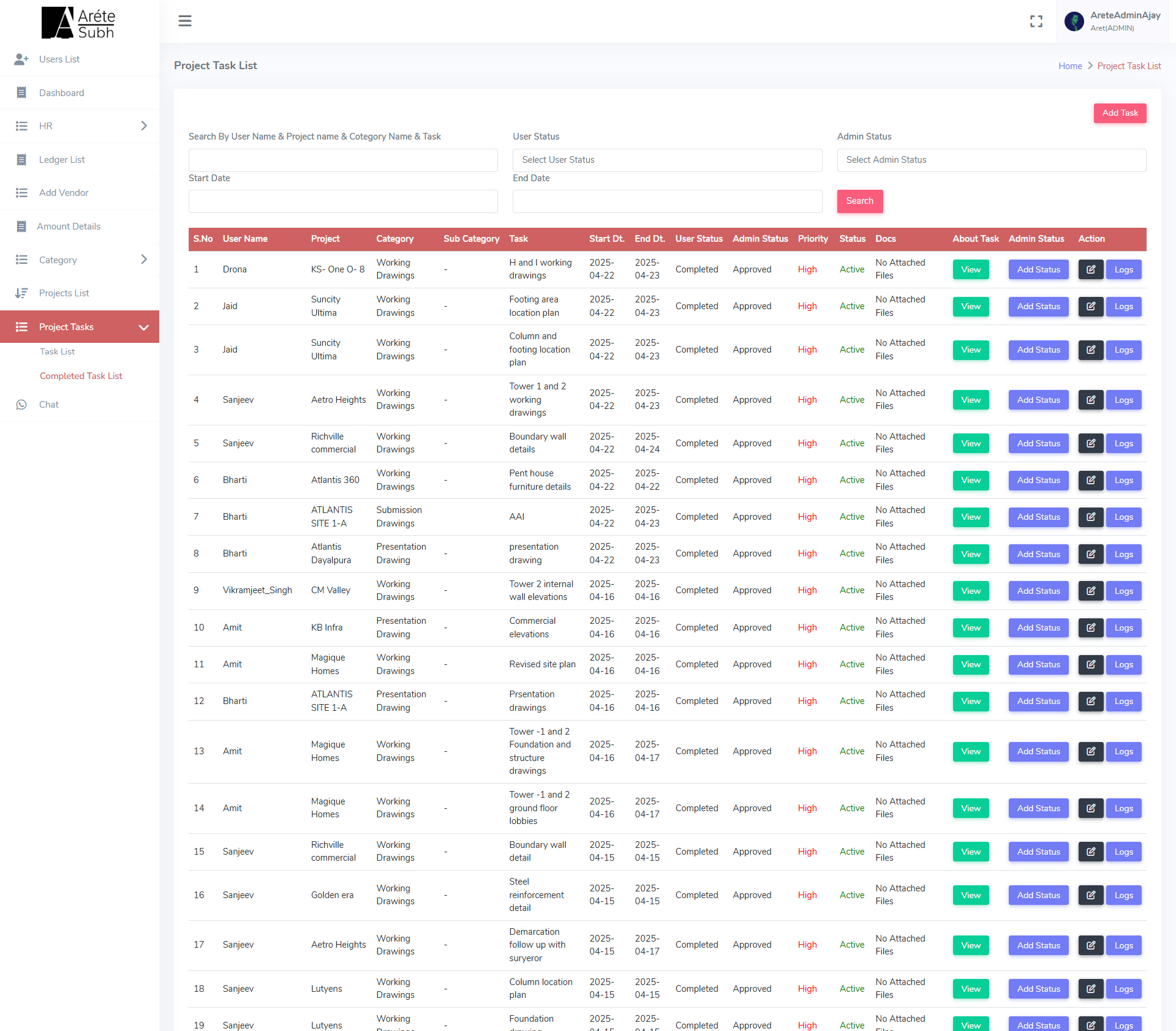
Task: Enter fullscreen mode via the expand icon
Action: [1036, 21]
